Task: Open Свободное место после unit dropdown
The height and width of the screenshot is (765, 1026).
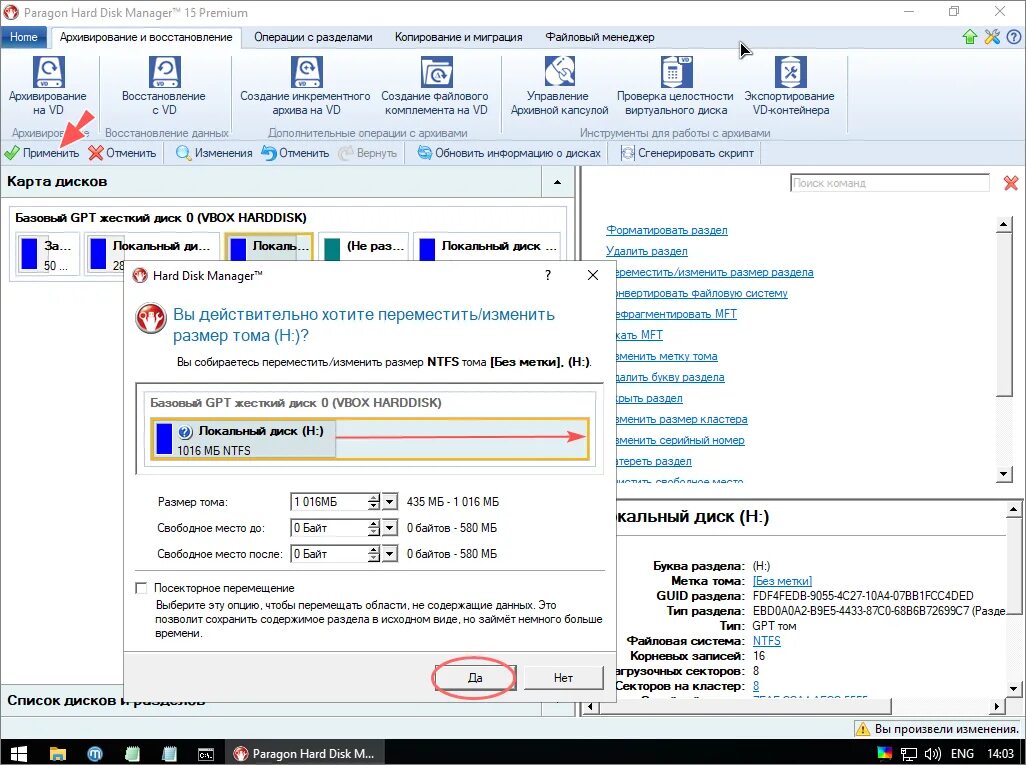Action: pos(389,554)
